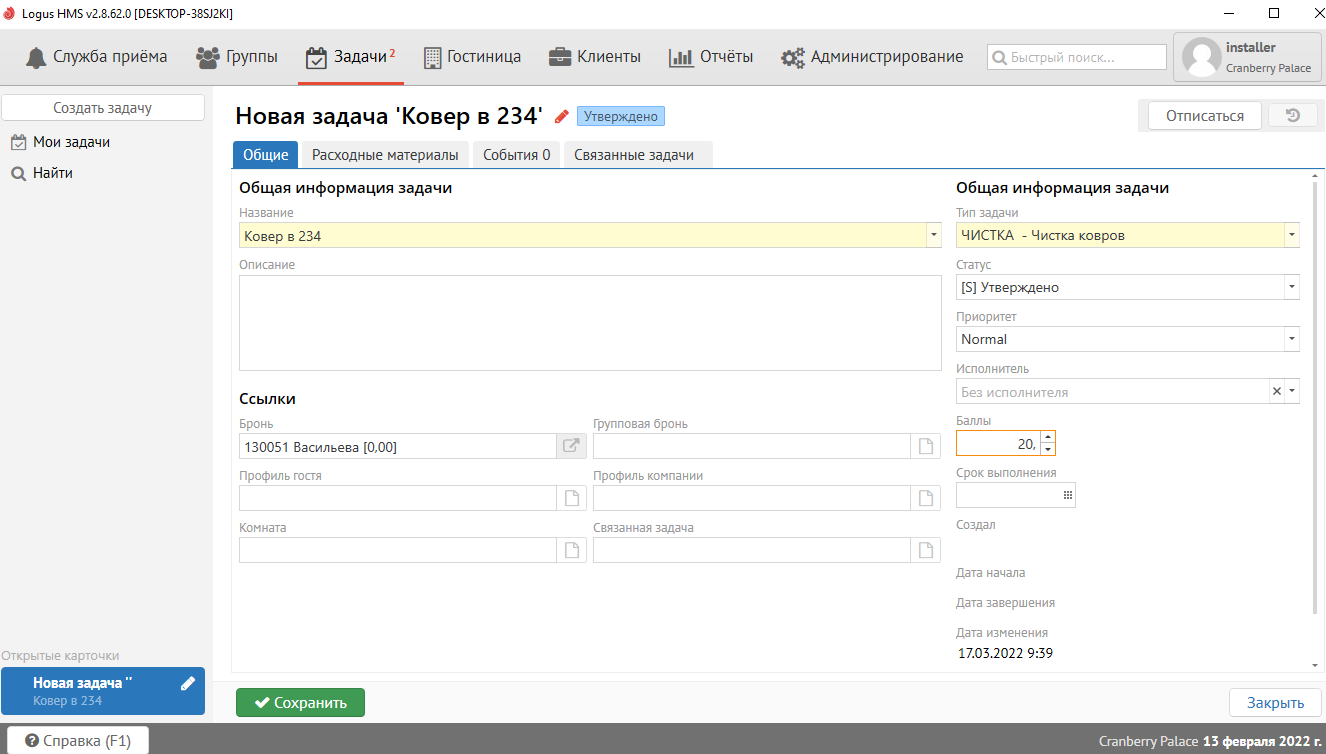The height and width of the screenshot is (754, 1326).
Task: Click the Описание text area
Action: pos(590,322)
